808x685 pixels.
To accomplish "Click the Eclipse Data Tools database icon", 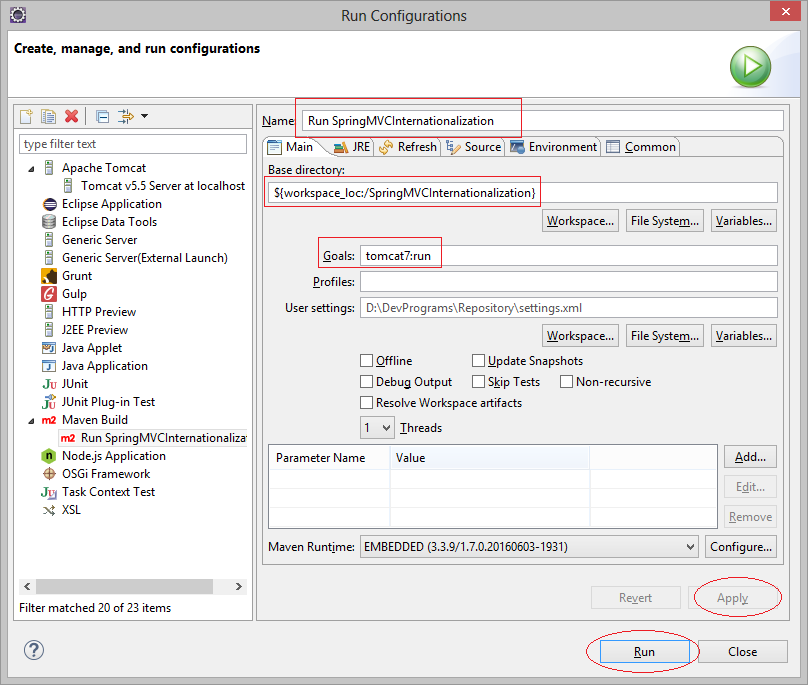I will (x=49, y=222).
